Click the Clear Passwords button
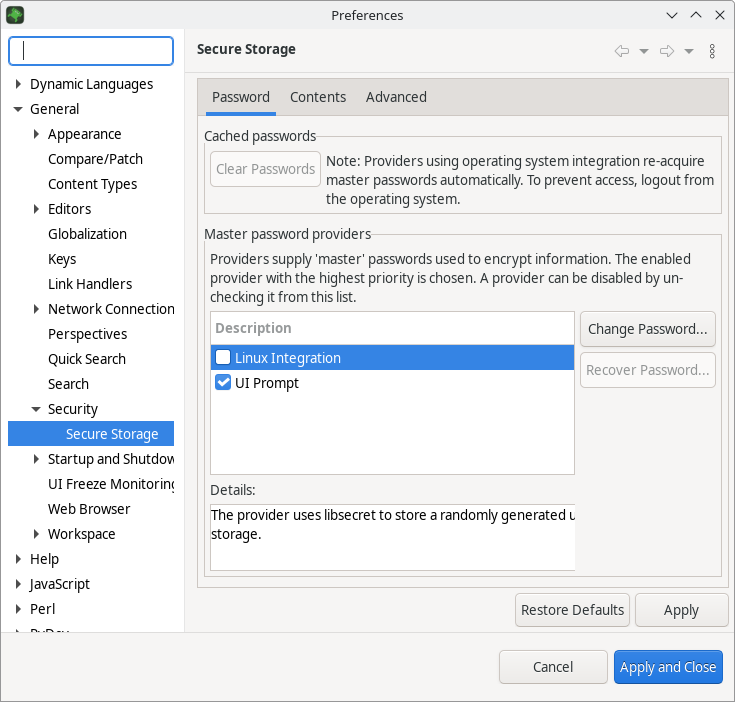 pos(265,169)
